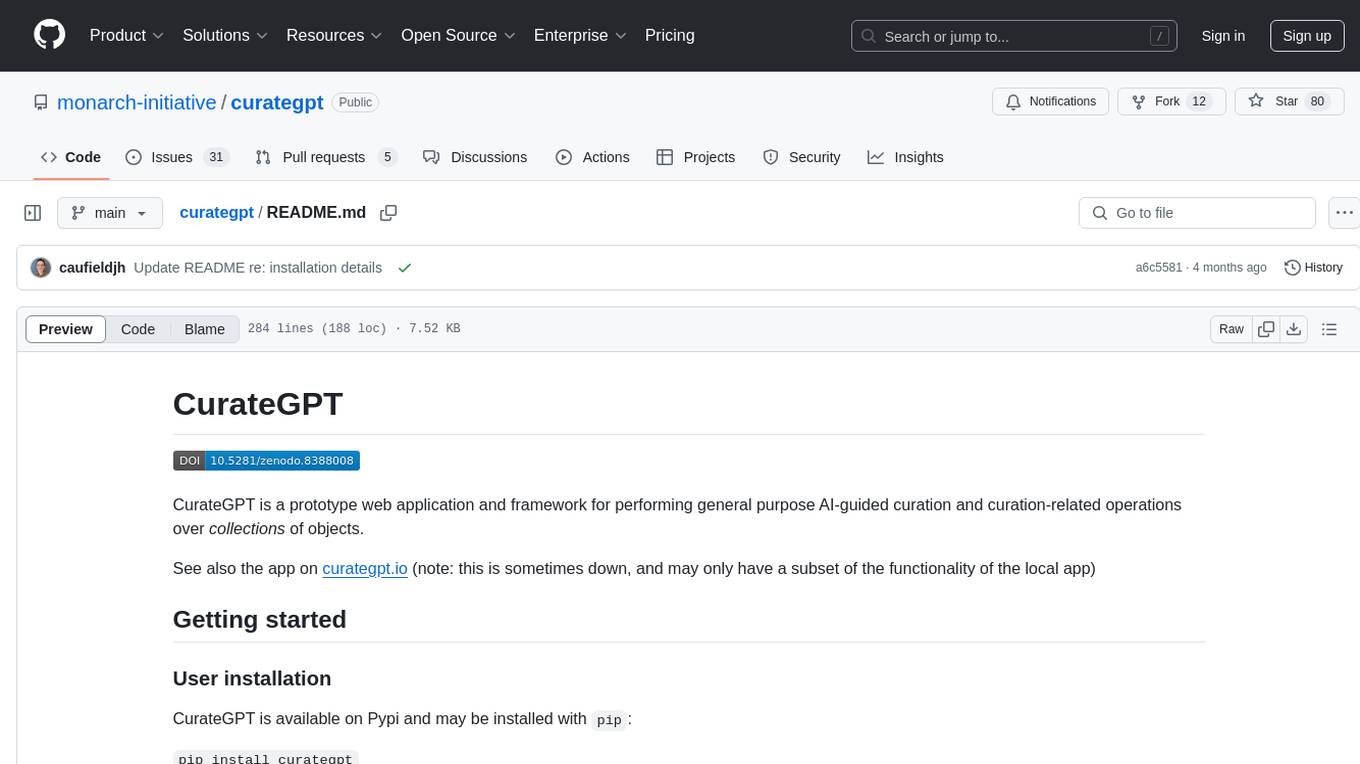Viewport: 1360px width, 764px height.
Task: Focus the Go to file search field
Action: (1197, 213)
